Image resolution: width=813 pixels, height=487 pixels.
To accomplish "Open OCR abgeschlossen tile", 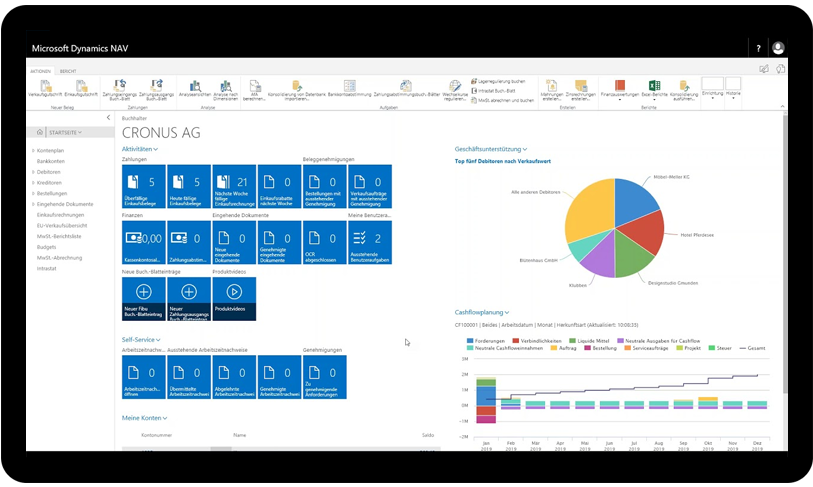I will click(325, 242).
